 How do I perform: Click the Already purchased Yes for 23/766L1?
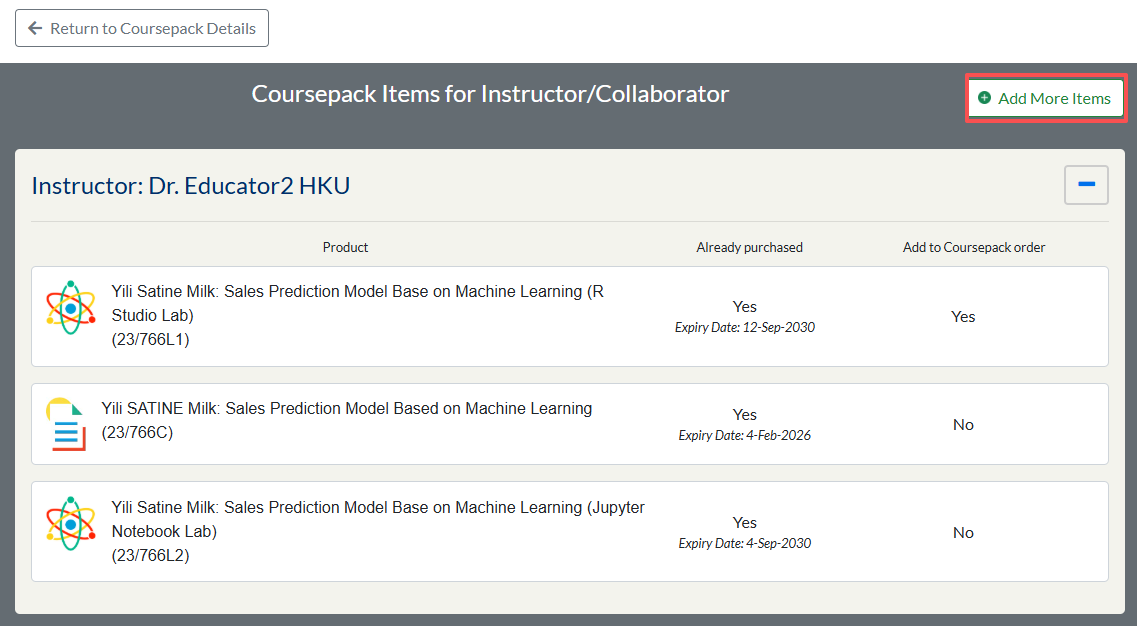coord(745,306)
